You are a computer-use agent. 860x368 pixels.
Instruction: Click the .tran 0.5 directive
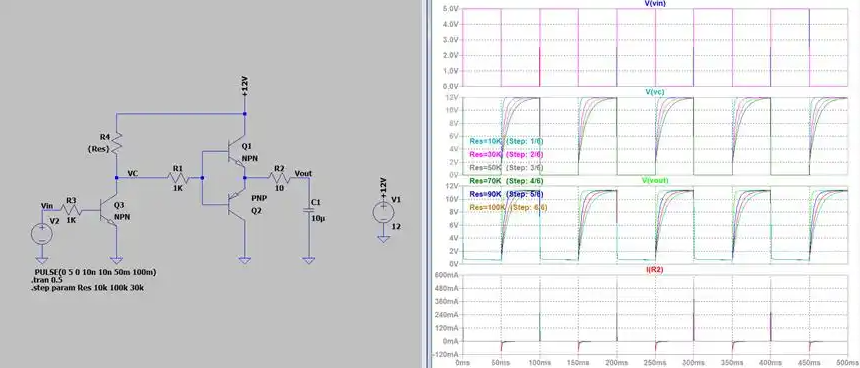click(x=47, y=280)
